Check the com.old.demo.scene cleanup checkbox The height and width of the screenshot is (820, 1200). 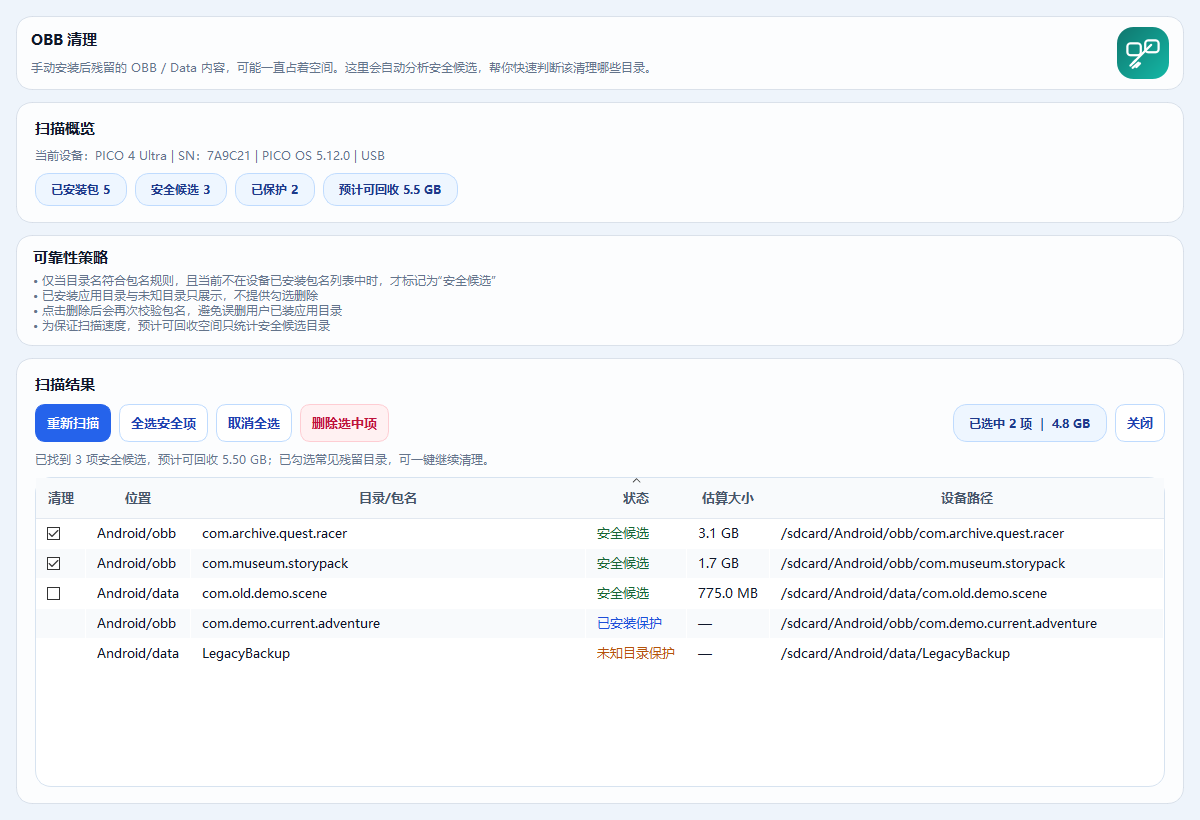pos(54,594)
